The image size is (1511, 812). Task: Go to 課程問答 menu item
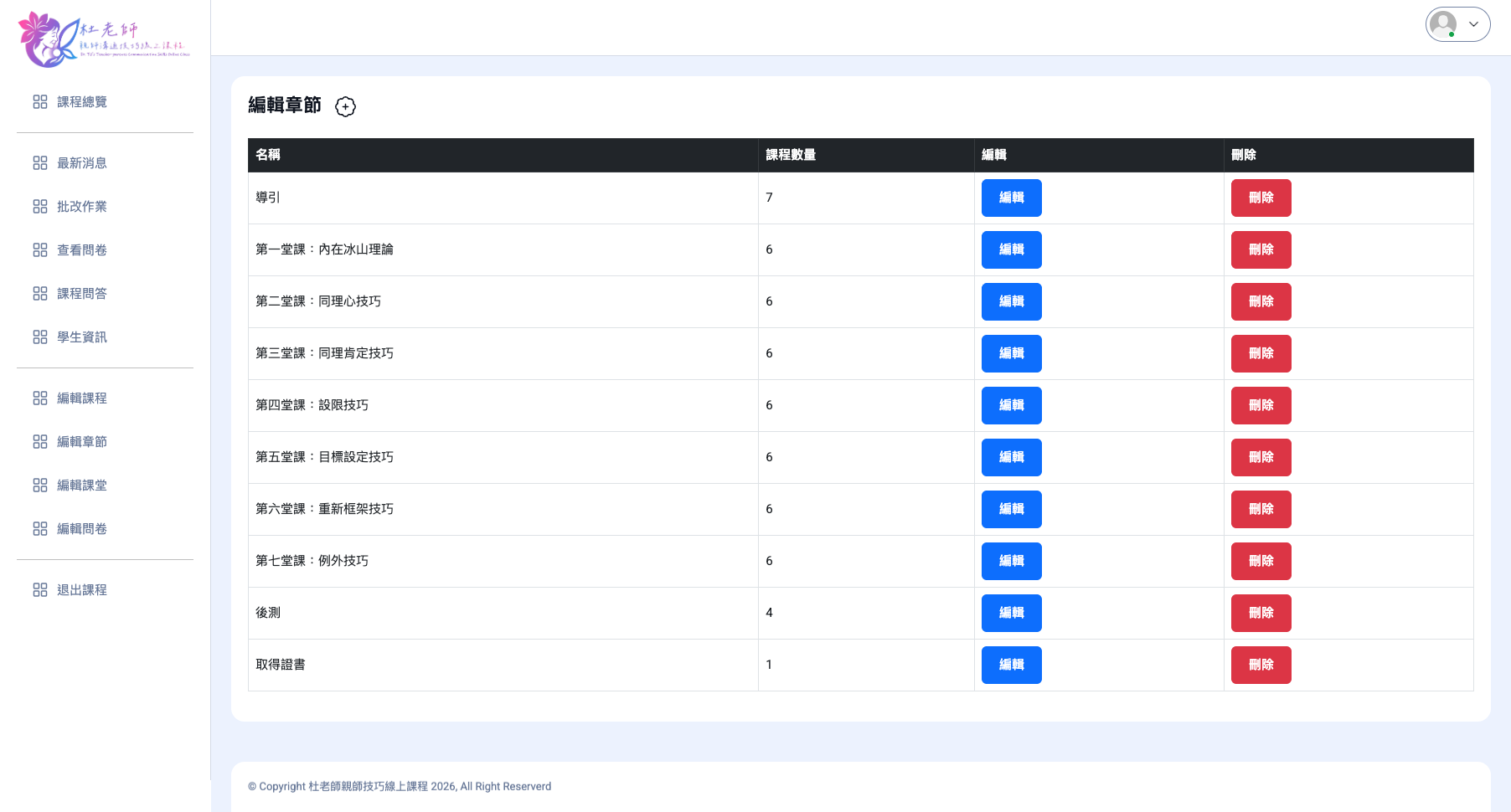82,294
